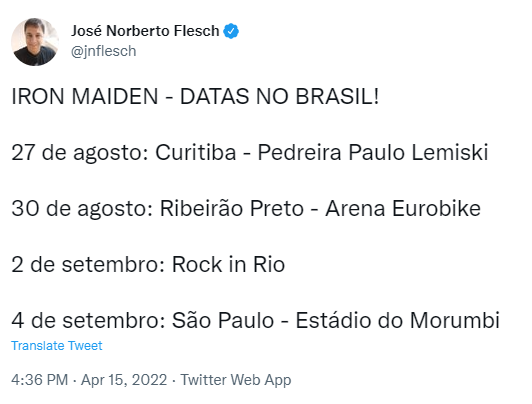Visit the @jnflesch handle link

point(103,51)
